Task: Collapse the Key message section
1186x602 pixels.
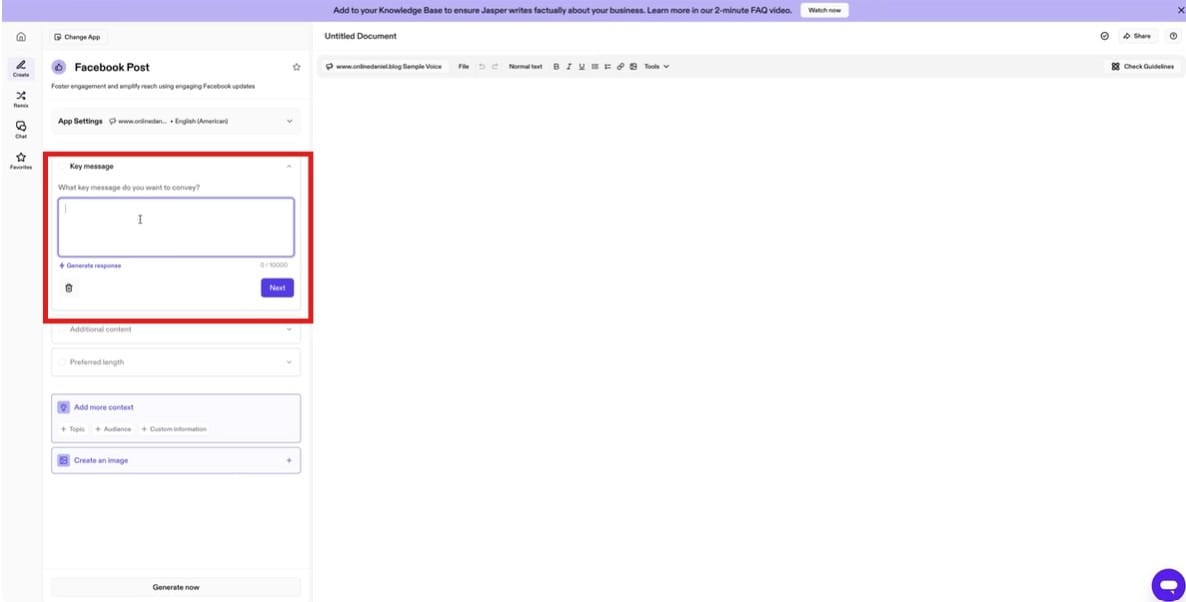Action: point(289,166)
